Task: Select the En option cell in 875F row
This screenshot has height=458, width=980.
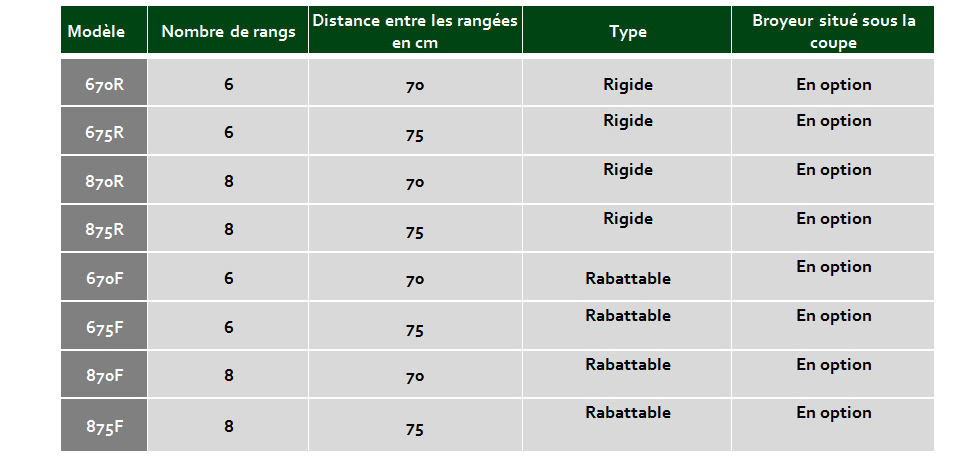Action: [x=832, y=425]
